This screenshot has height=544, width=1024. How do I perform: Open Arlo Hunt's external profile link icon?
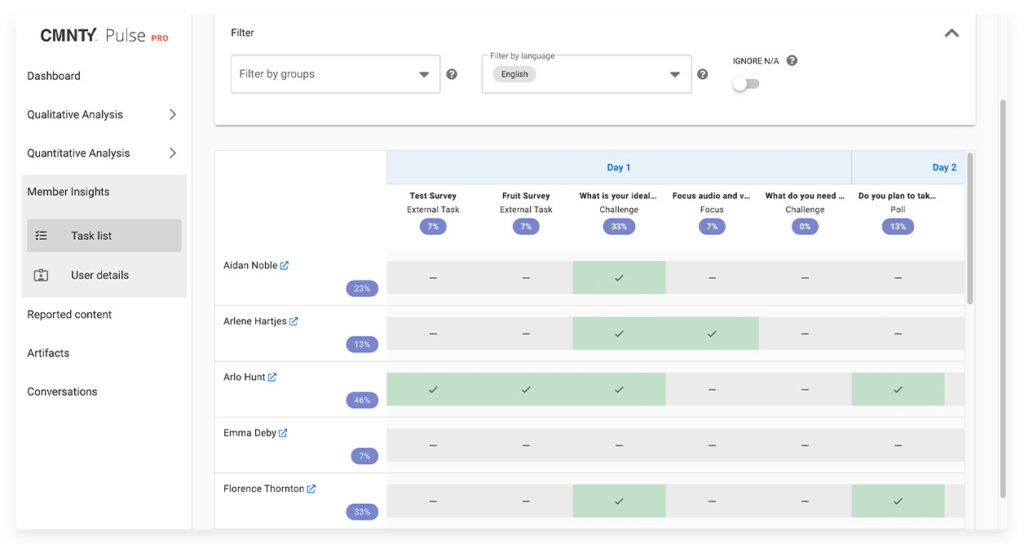tap(272, 377)
